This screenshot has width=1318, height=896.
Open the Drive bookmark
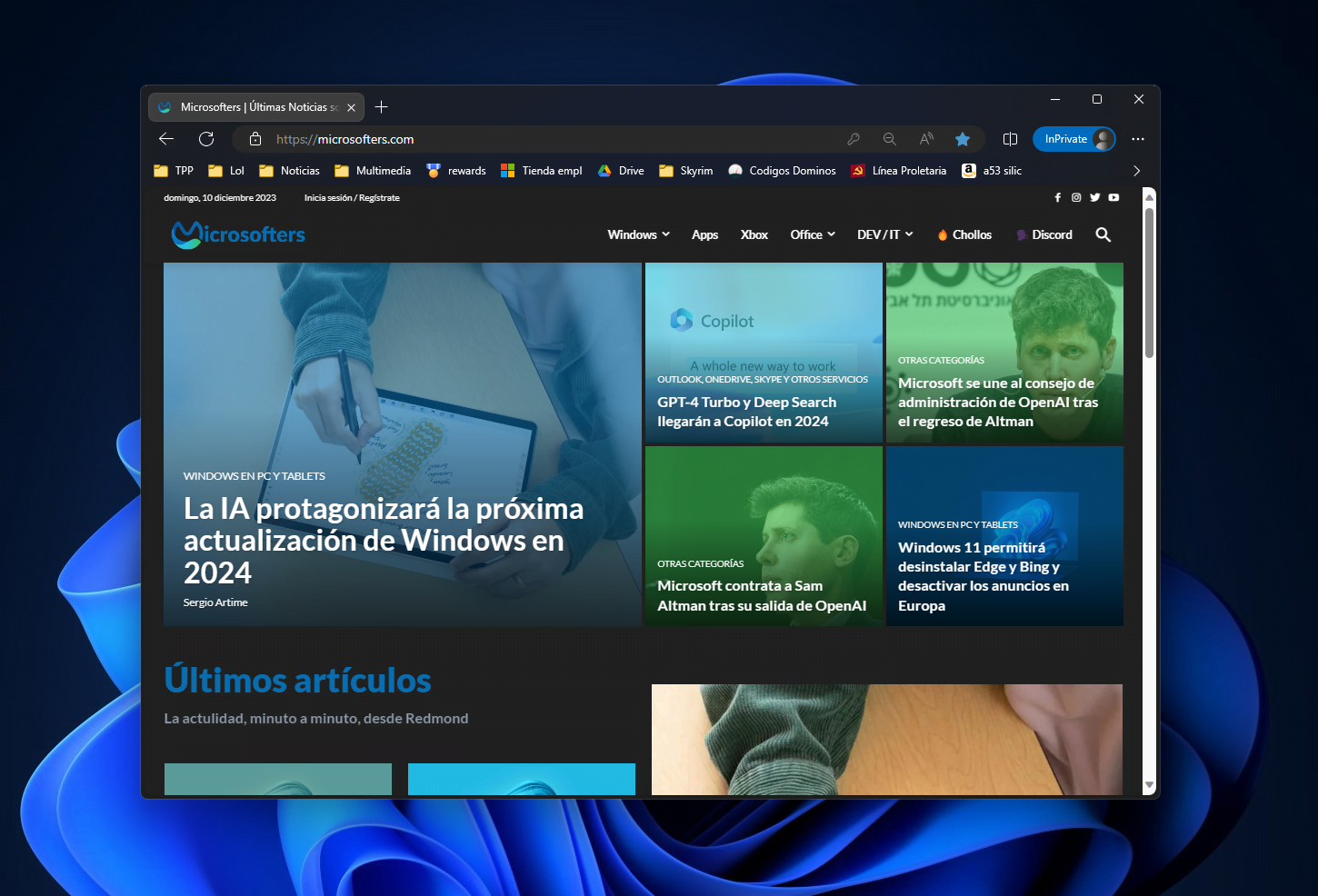pyautogui.click(x=620, y=170)
